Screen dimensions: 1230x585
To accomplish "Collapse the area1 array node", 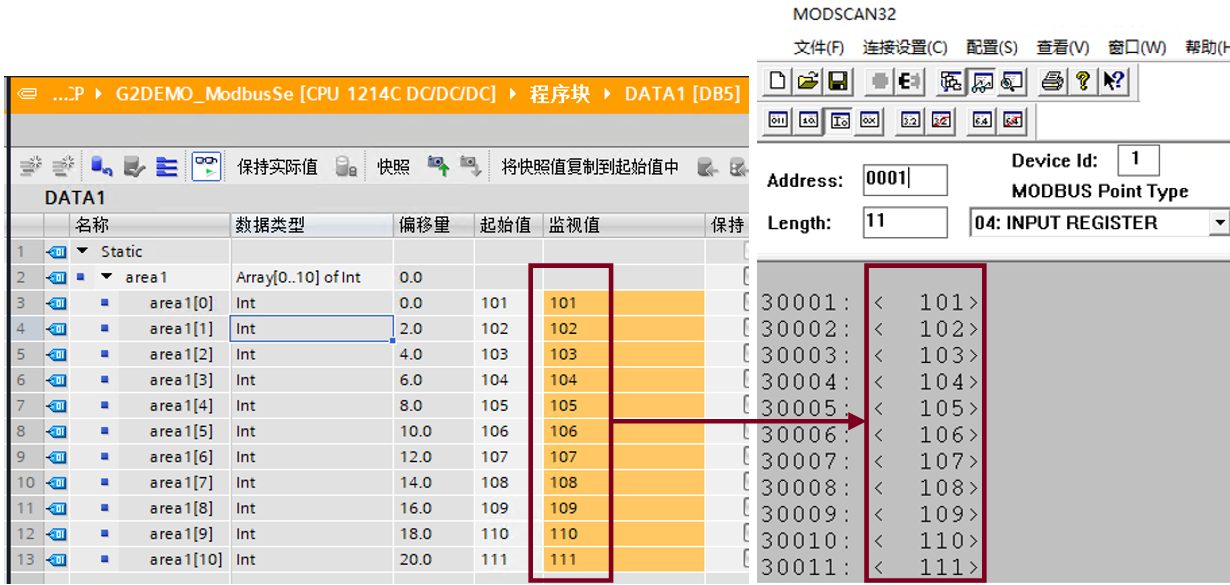I will [107, 277].
